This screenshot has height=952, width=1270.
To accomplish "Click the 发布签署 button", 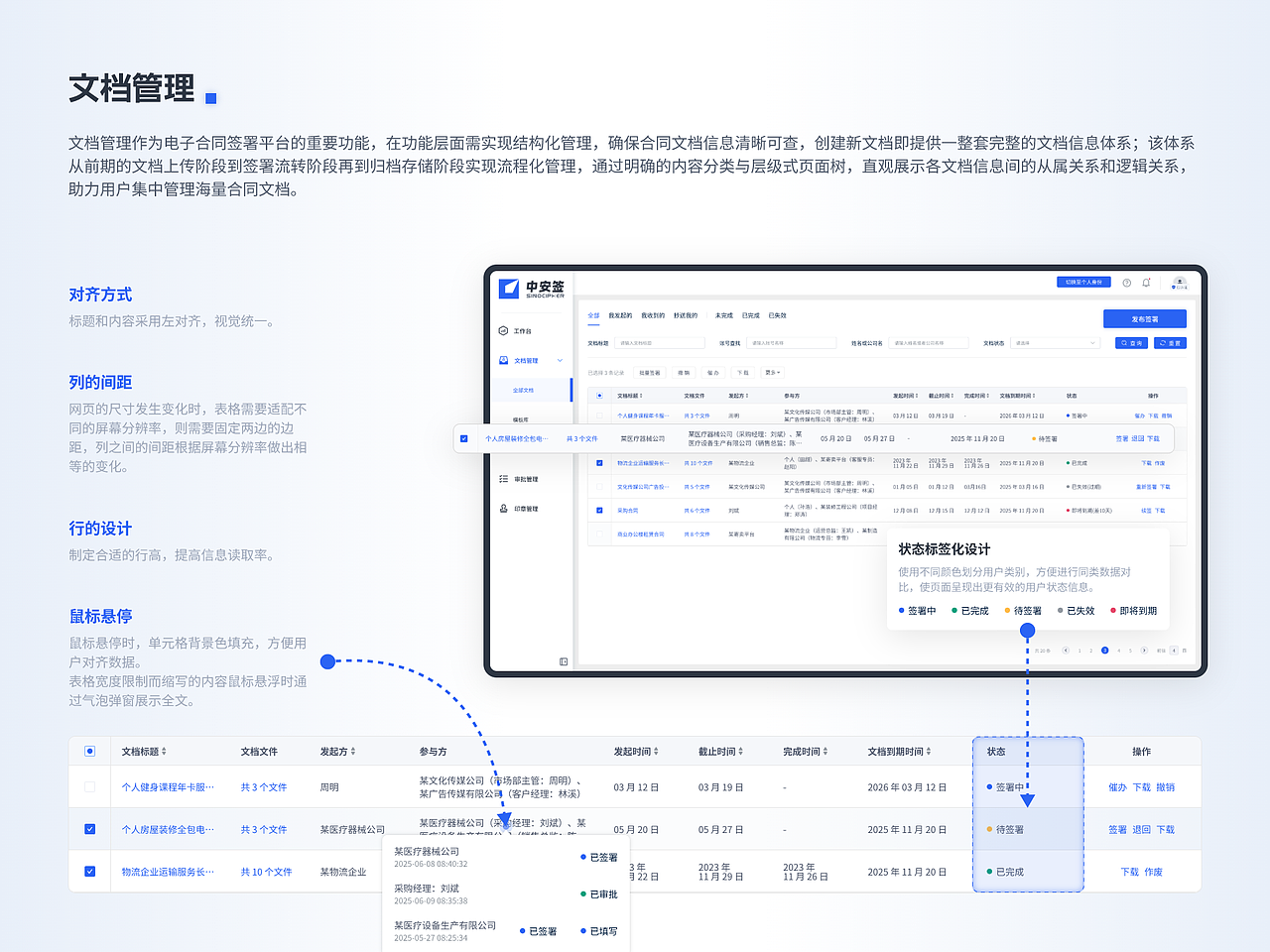I will tap(1145, 318).
